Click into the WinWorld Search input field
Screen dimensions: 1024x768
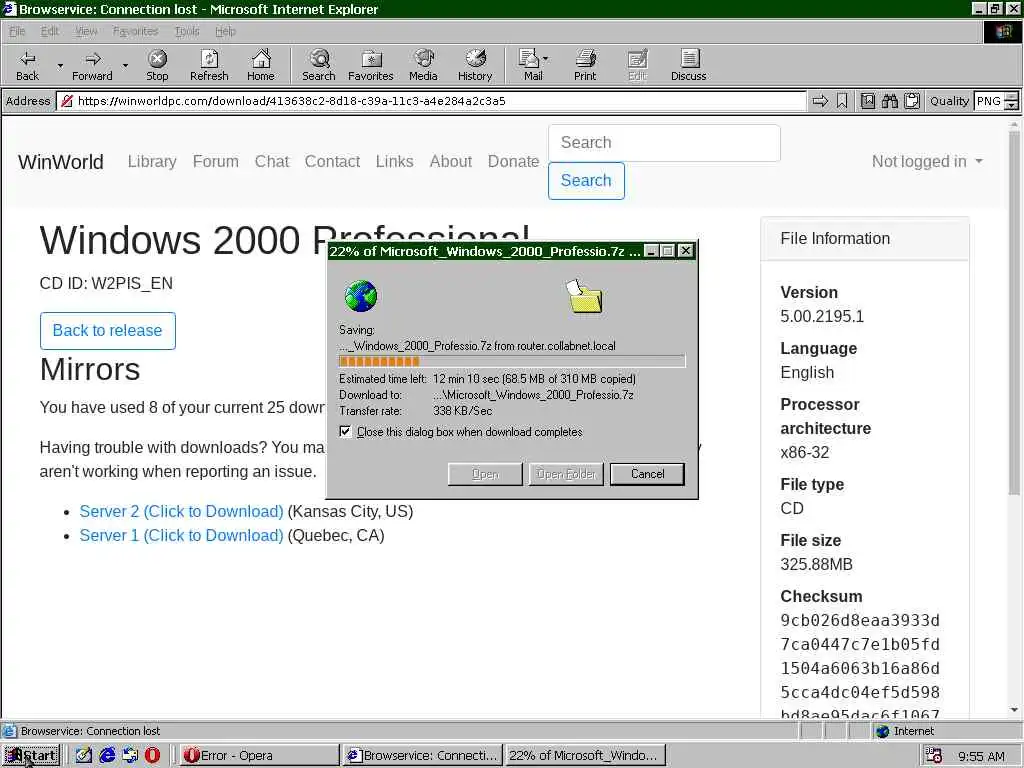click(x=664, y=143)
